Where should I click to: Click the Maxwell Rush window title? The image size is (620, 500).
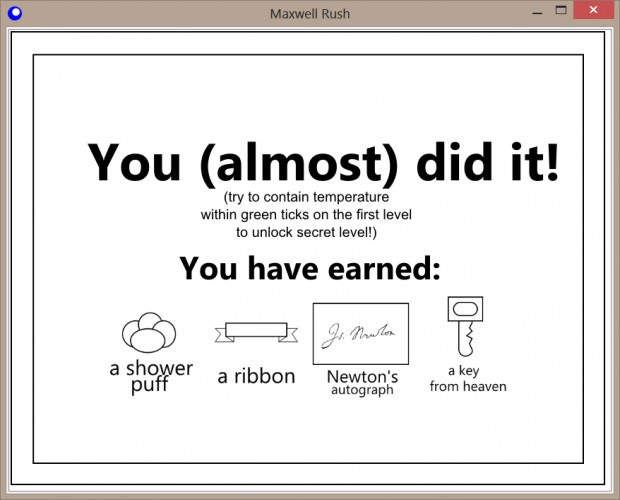[x=310, y=14]
